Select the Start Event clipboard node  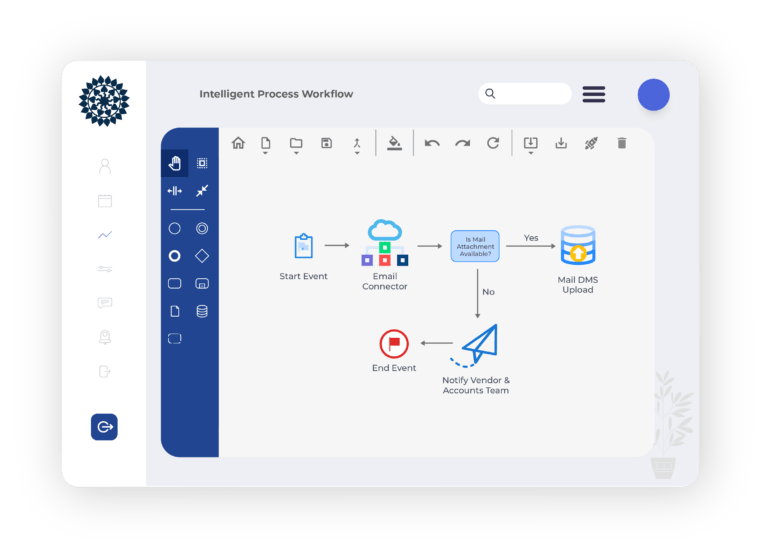click(304, 245)
